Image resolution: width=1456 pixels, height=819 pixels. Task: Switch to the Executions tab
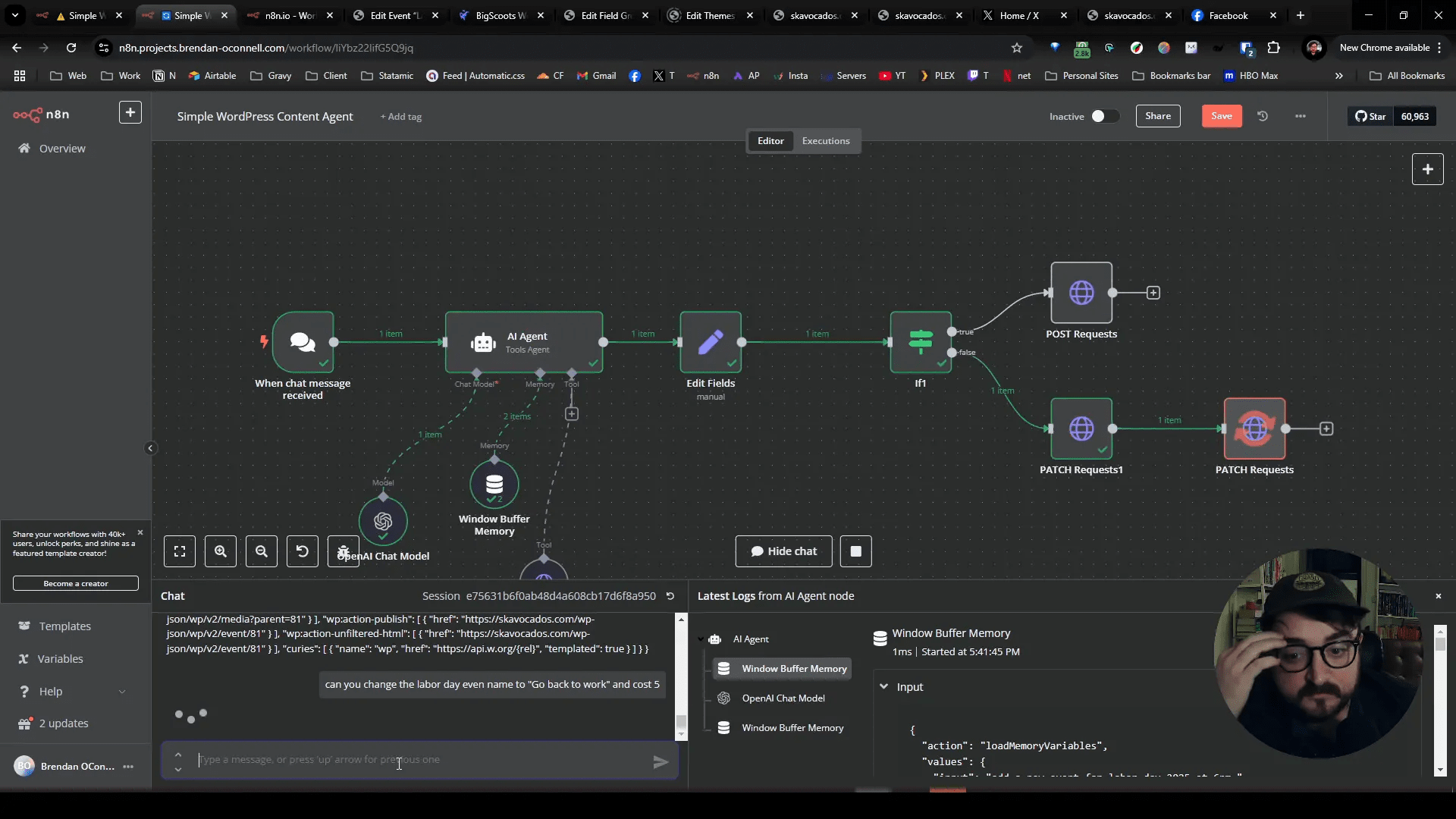pyautogui.click(x=826, y=141)
